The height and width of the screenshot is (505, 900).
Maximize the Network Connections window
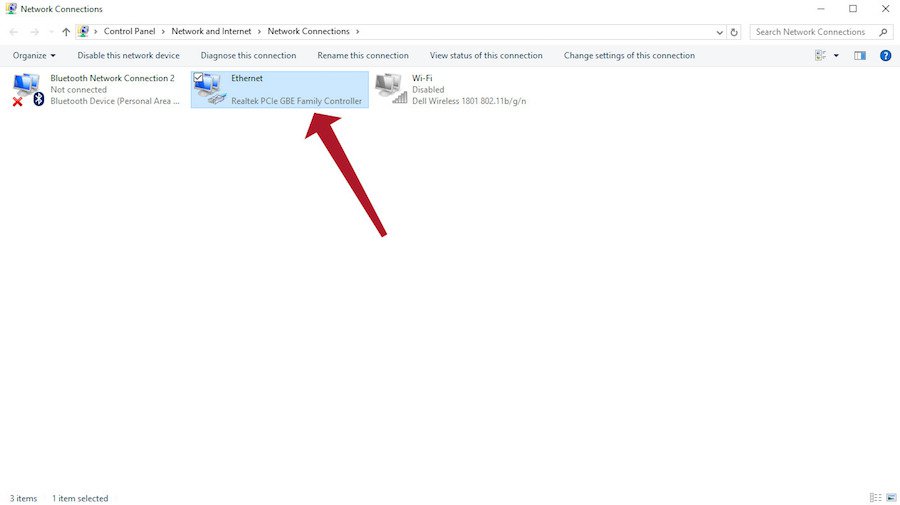click(x=853, y=9)
